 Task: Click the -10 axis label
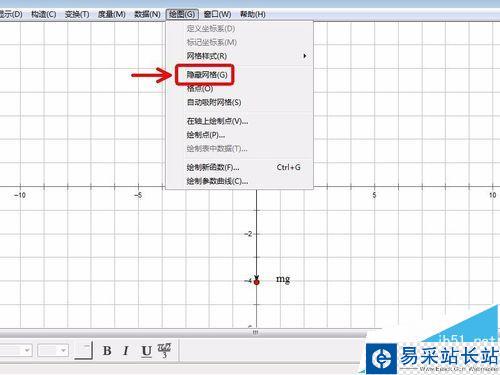click(20, 195)
